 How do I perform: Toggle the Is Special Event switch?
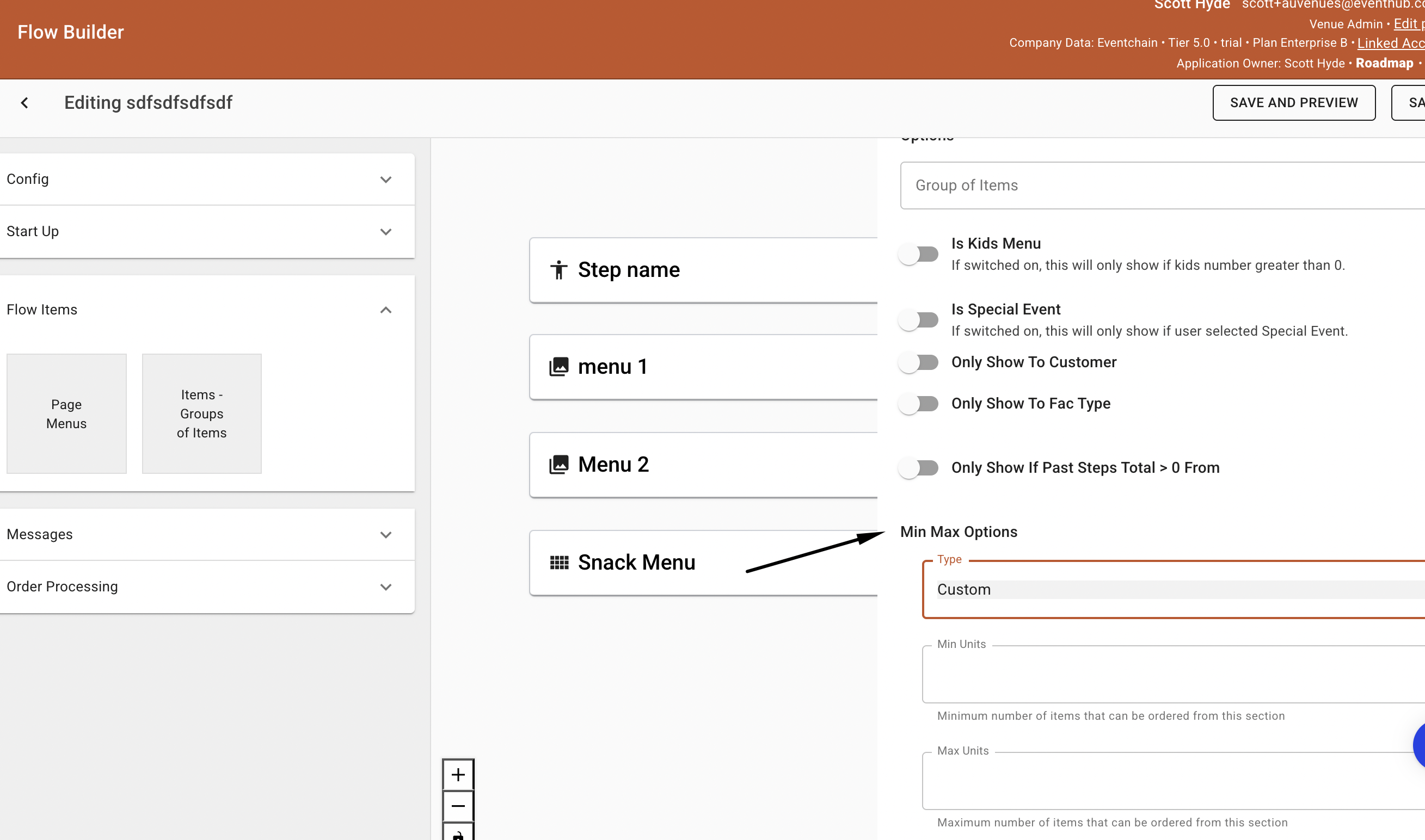[918, 320]
